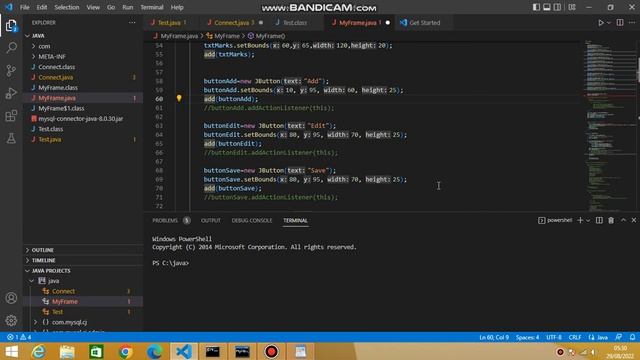Toggle bottom panel layout icon
The image size is (640, 360).
pos(547,7)
